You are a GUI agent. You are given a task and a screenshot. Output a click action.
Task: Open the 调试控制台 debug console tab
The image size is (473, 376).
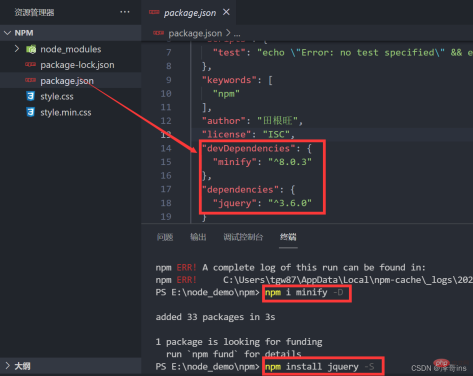[243, 237]
